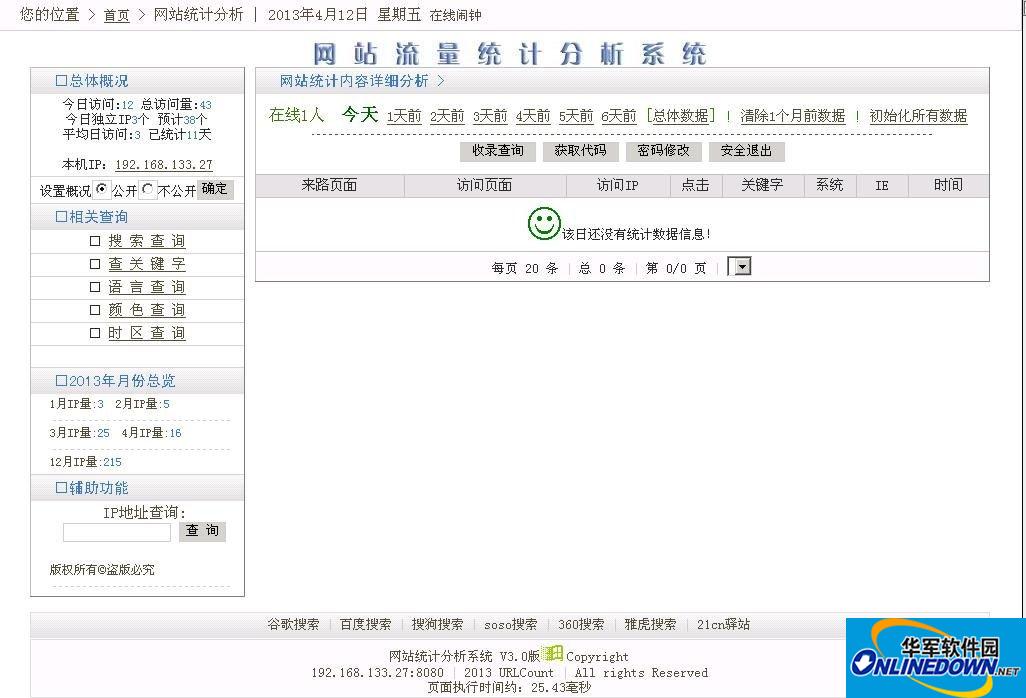
Task: Click the smiley face no-data icon
Action: pyautogui.click(x=543, y=225)
